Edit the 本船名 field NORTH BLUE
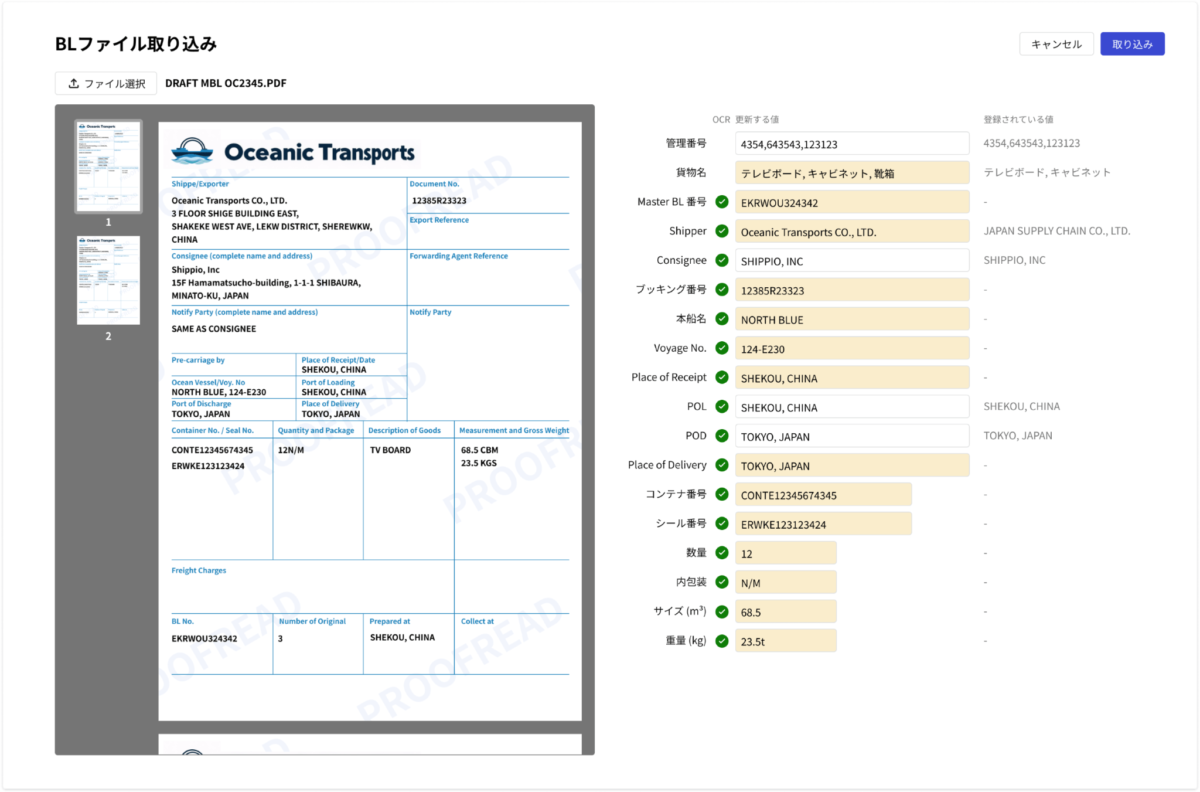The height and width of the screenshot is (792, 1200). coord(852,319)
